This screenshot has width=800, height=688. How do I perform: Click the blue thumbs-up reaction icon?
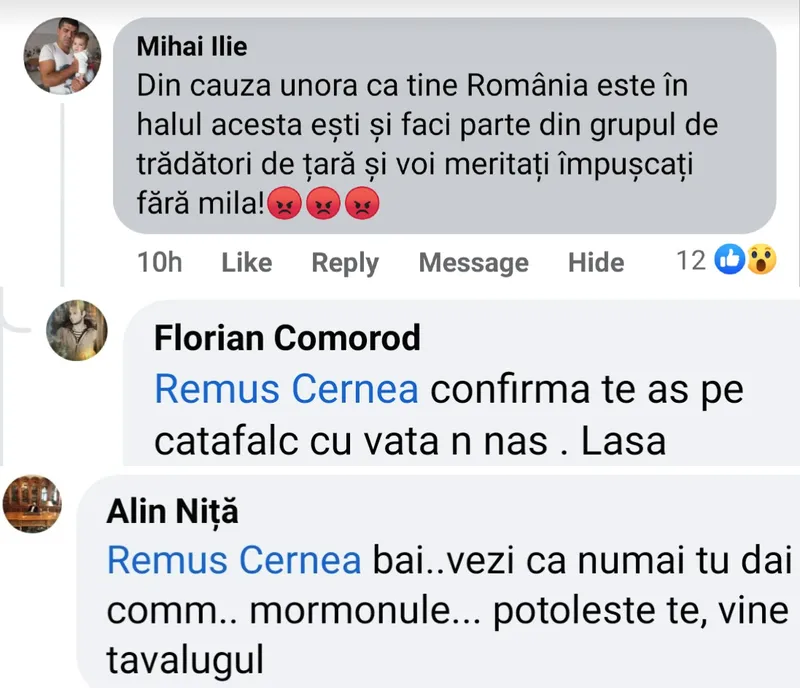click(729, 261)
